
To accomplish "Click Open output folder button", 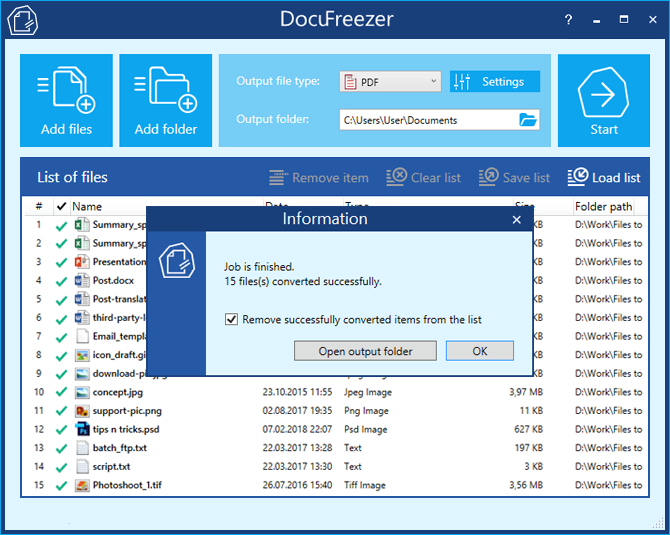I will click(x=365, y=351).
